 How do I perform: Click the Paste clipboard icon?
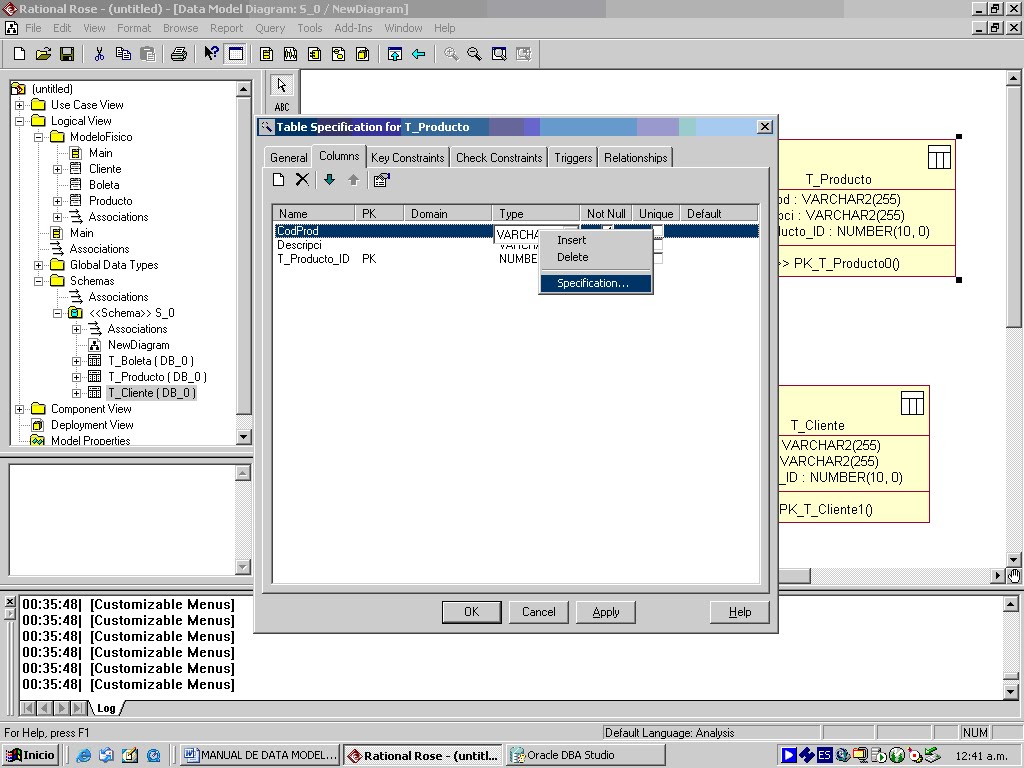pos(148,54)
